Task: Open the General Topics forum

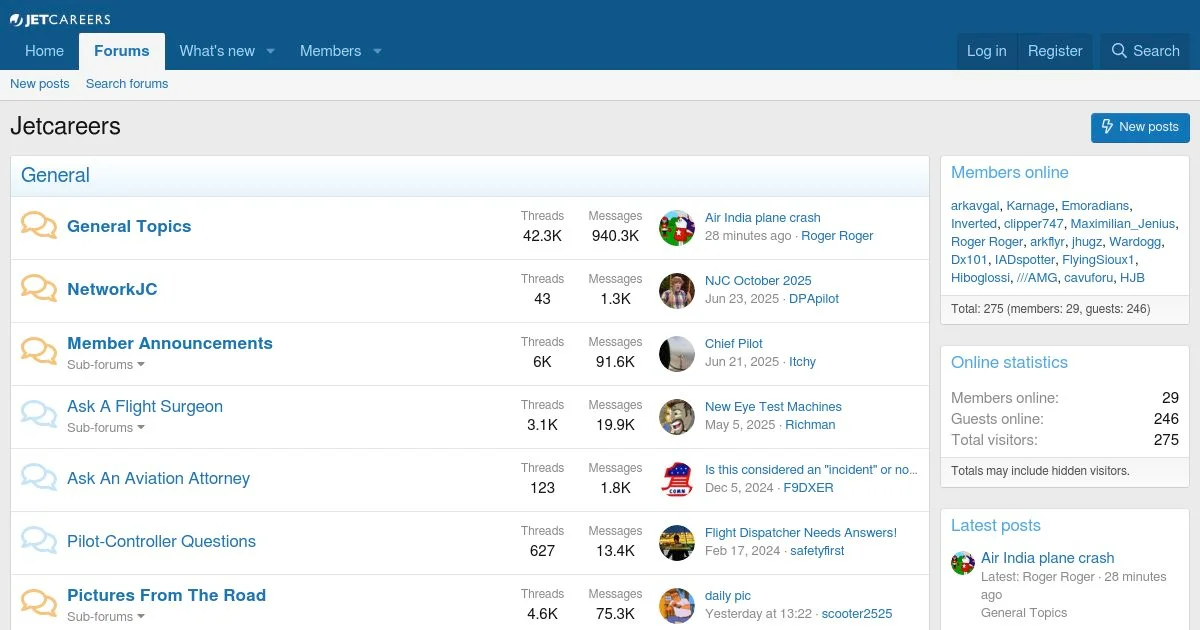Action: pos(129,226)
